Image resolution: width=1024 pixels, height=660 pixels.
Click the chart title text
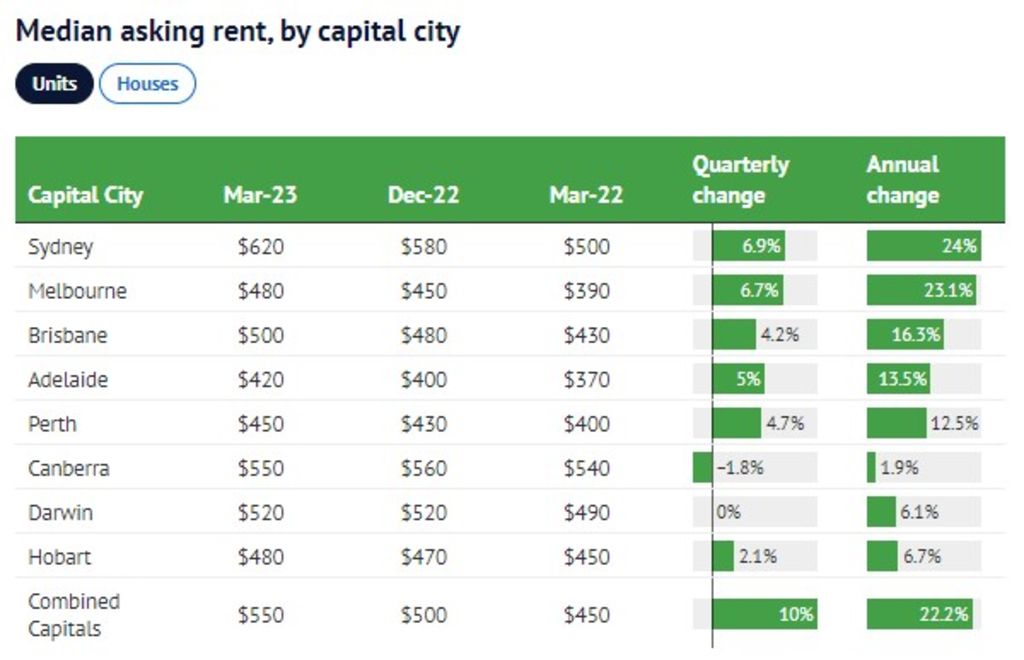(x=237, y=30)
